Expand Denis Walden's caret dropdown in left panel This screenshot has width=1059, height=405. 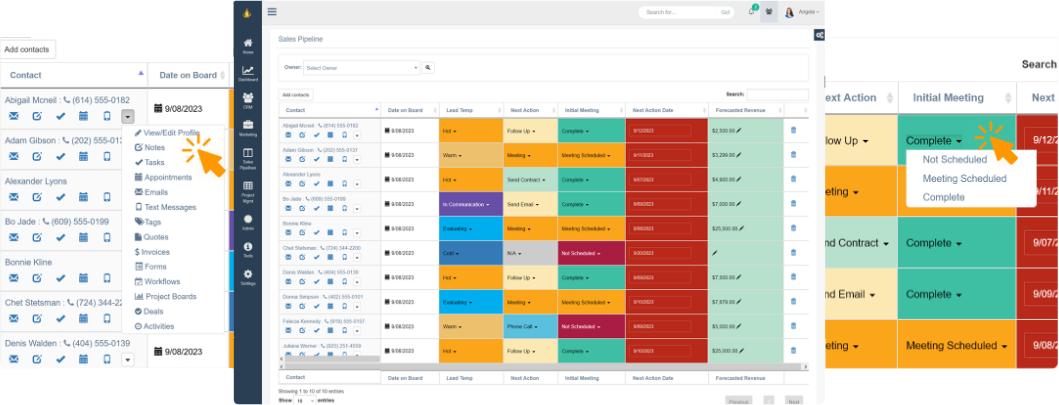128,360
